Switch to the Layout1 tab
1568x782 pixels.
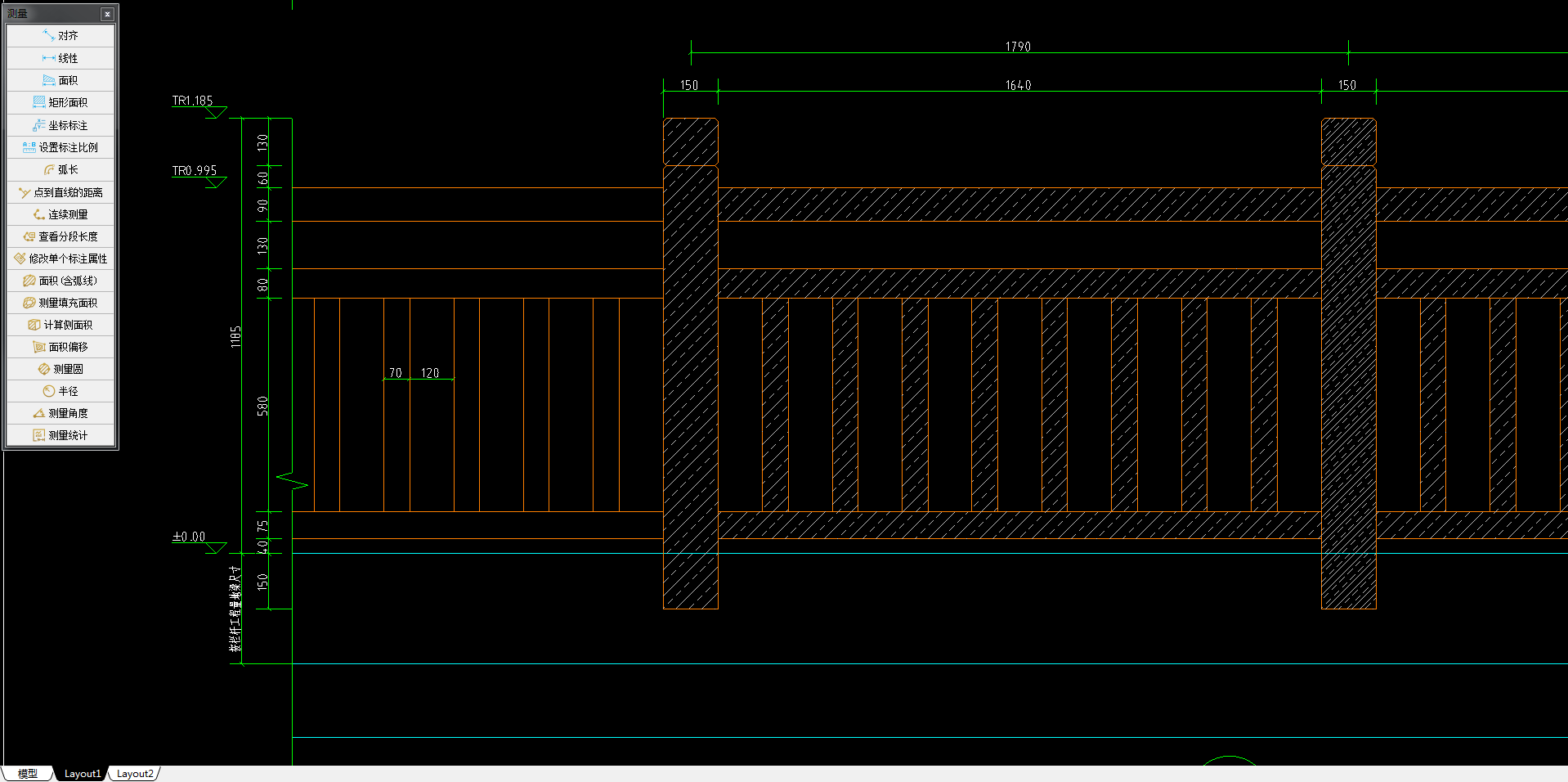[x=83, y=774]
